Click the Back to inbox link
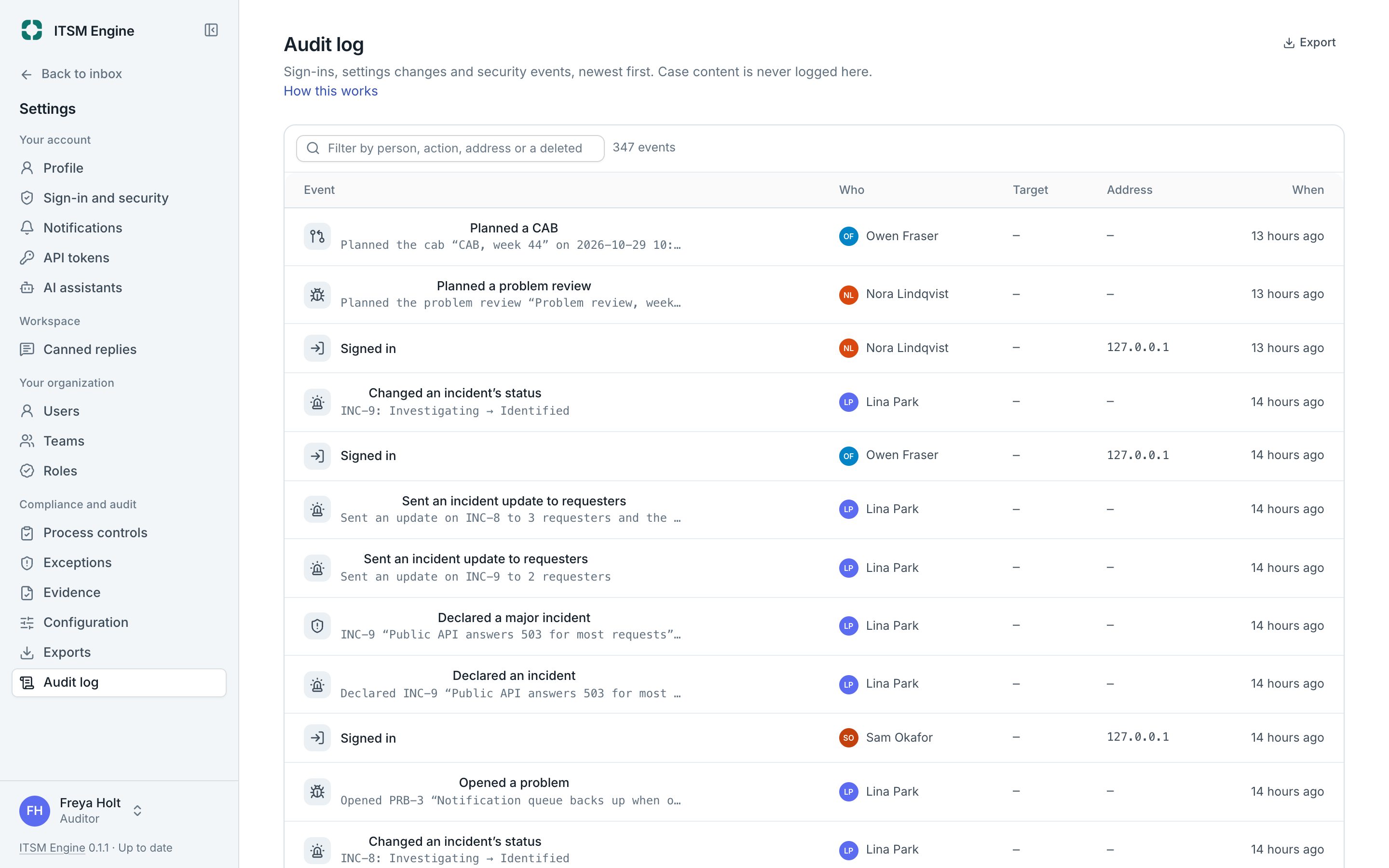Image resolution: width=1389 pixels, height=868 pixels. (x=71, y=74)
